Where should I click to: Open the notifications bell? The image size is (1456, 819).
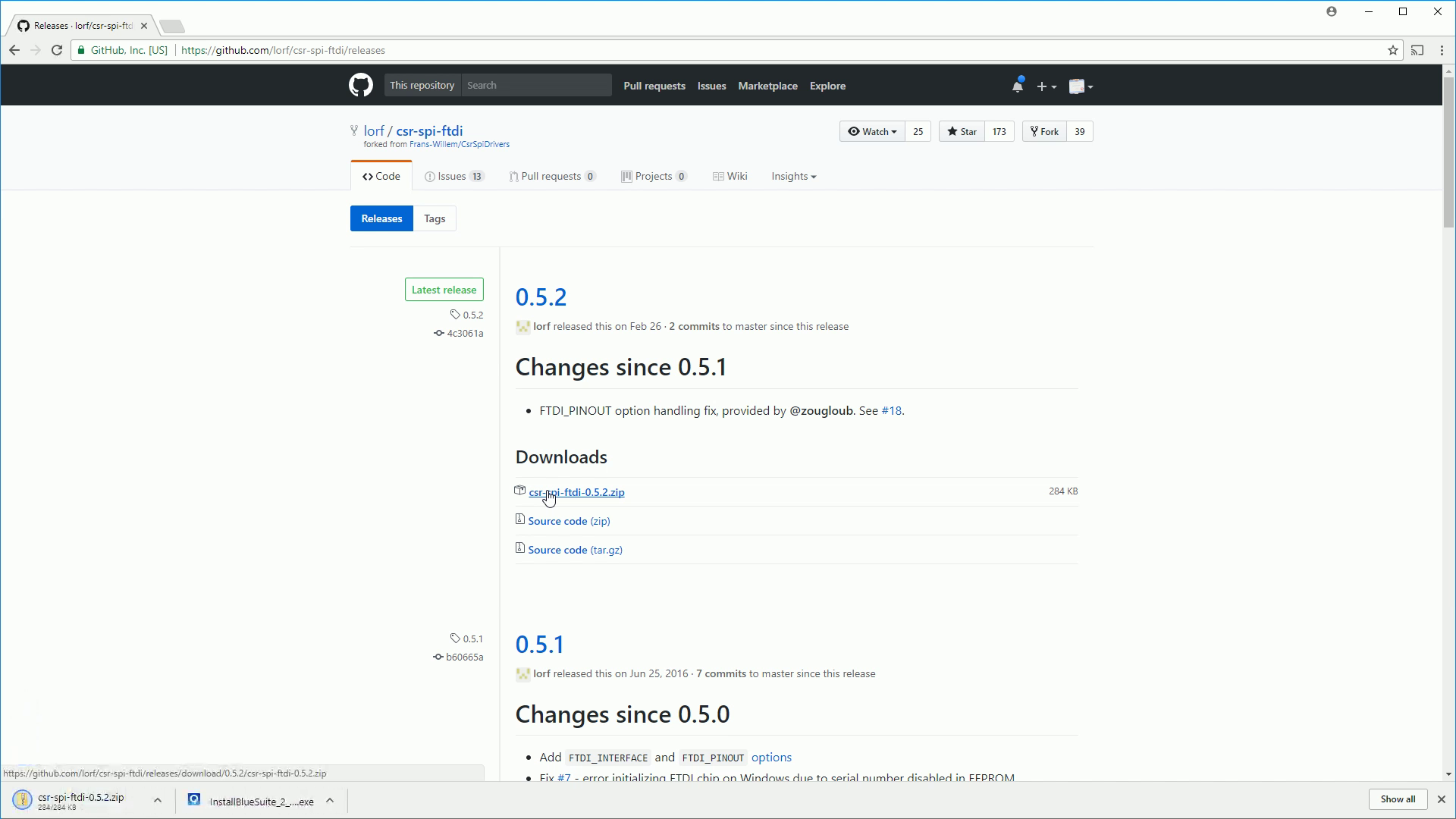tap(1018, 86)
